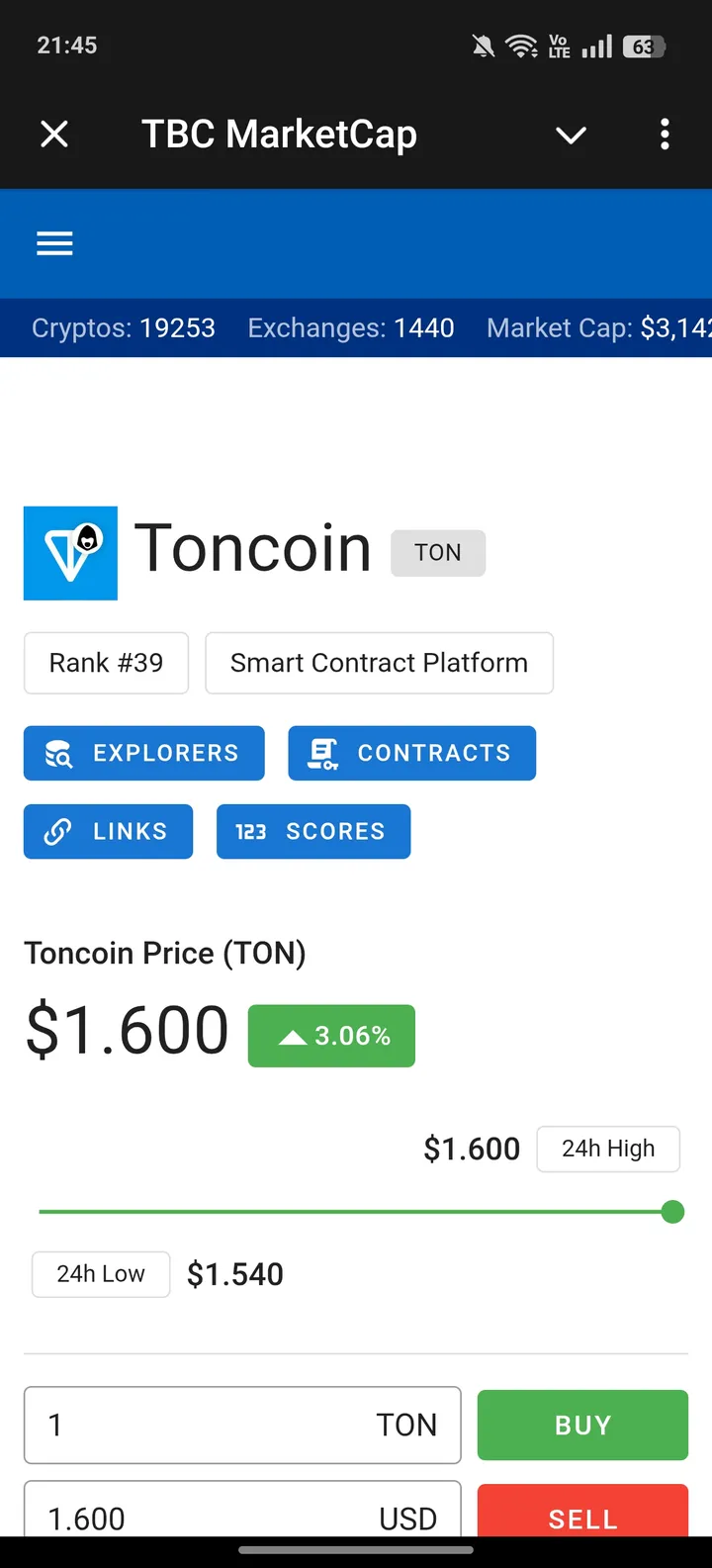Tap the 24h Low label
The width and height of the screenshot is (712, 1568).
101,1274
